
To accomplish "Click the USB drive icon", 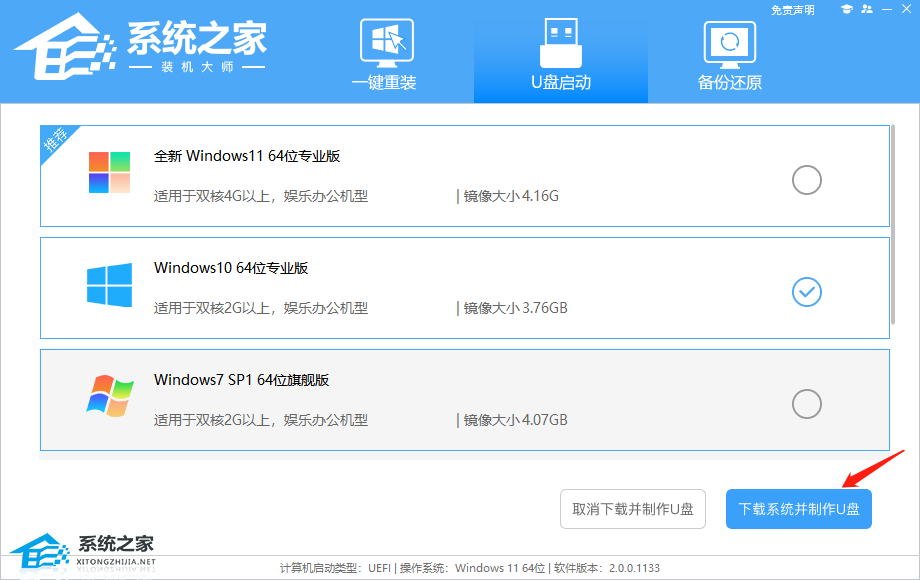I will [x=560, y=42].
